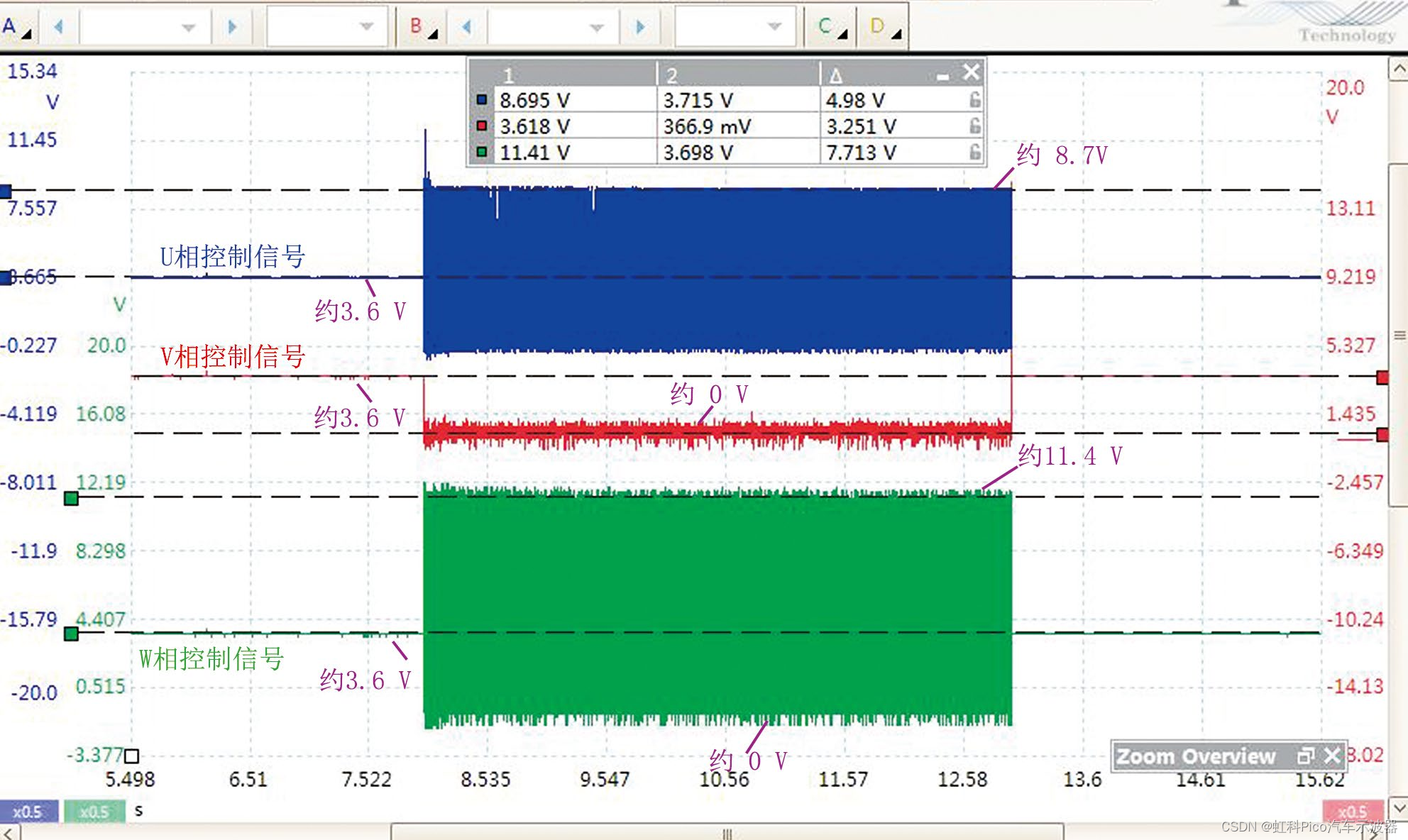Image resolution: width=1408 pixels, height=840 pixels.
Task: Select the green lower ruler handle
Action: tap(71, 634)
